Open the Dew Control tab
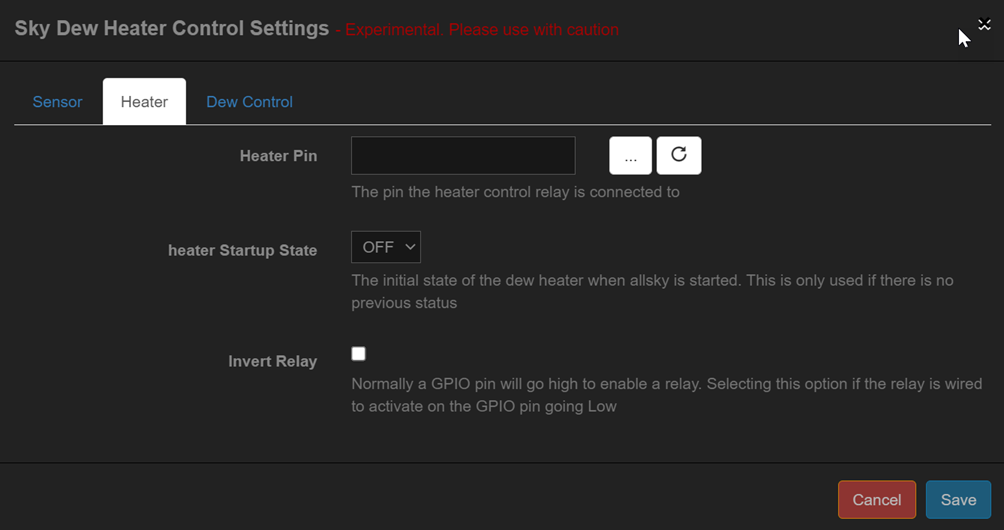 click(249, 102)
